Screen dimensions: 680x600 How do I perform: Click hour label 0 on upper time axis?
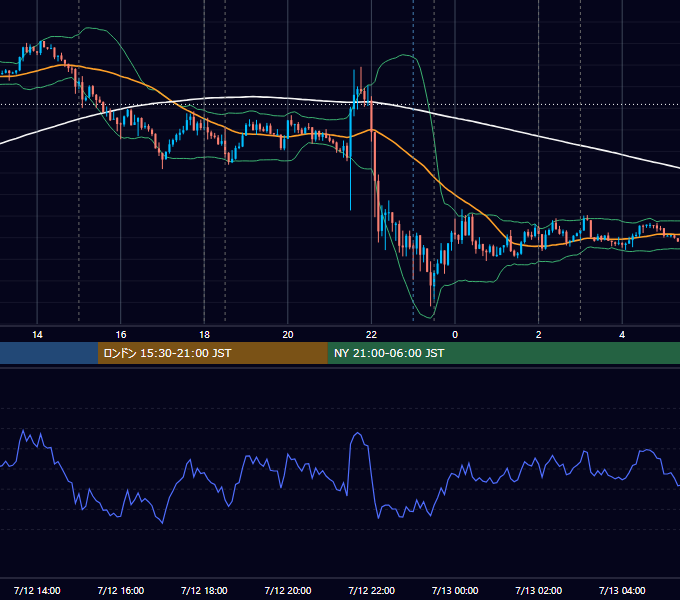pyautogui.click(x=455, y=335)
